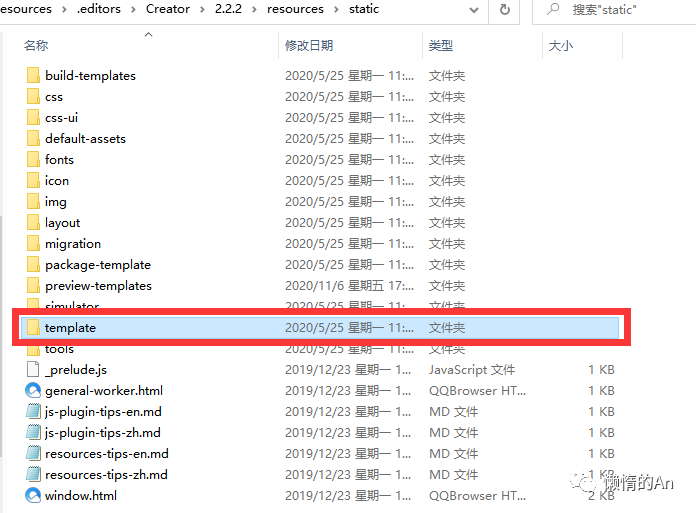Select the window.html file name

click(x=81, y=496)
